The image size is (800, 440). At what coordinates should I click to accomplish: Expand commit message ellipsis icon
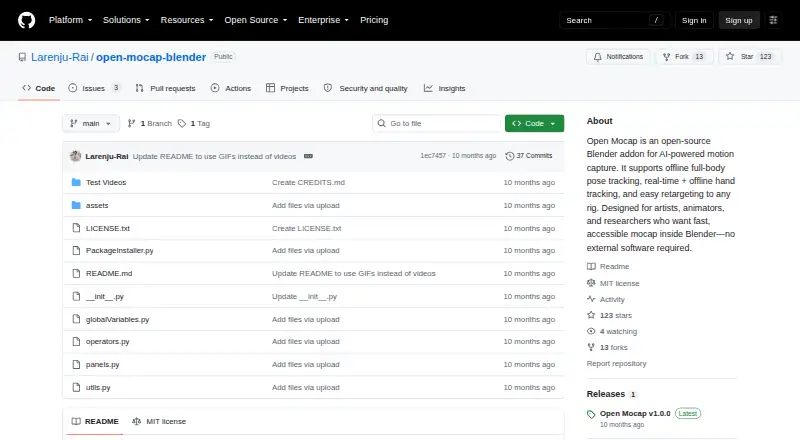[308, 156]
